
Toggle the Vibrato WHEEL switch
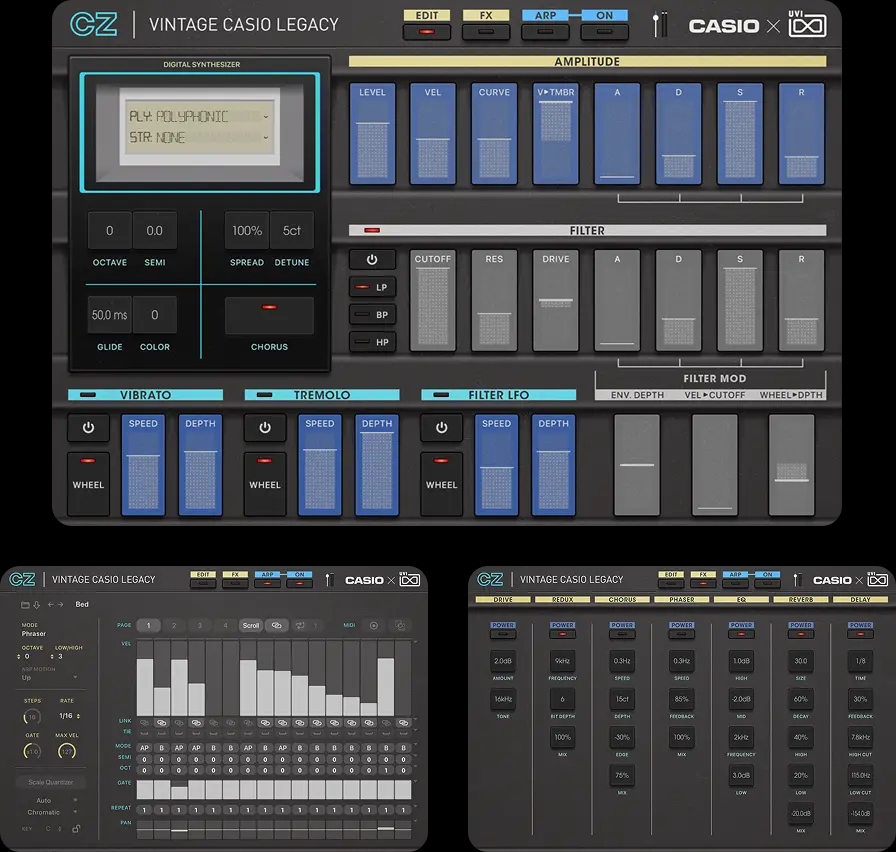point(88,484)
